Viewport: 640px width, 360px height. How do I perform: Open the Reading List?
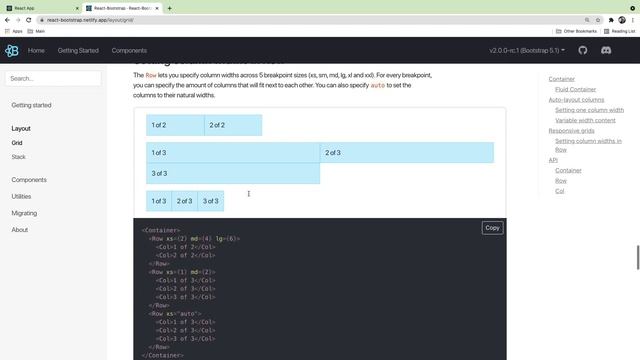point(619,31)
